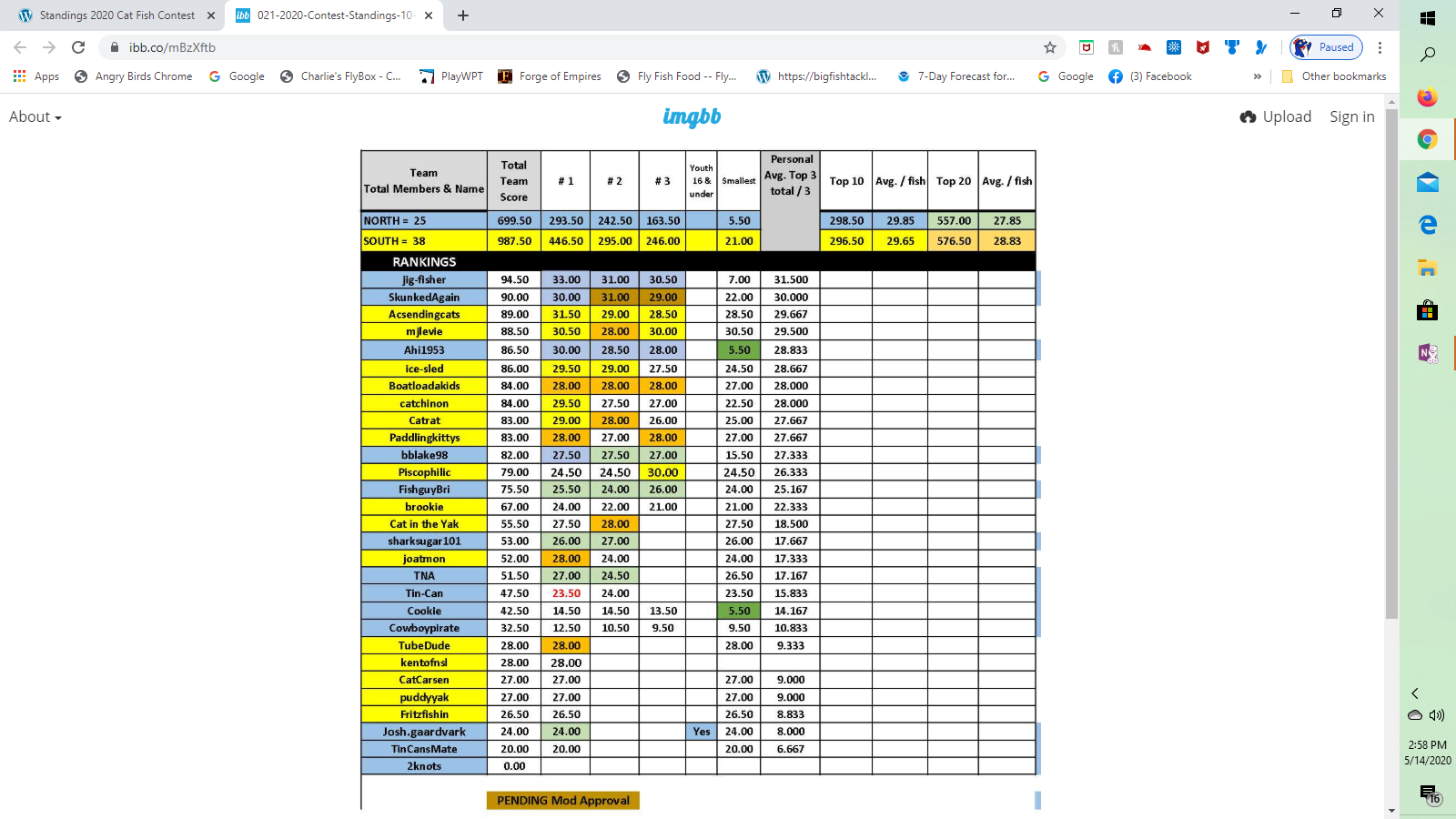The width and height of the screenshot is (1456, 819).
Task: Click the red shield extension icon
Action: 1087,47
